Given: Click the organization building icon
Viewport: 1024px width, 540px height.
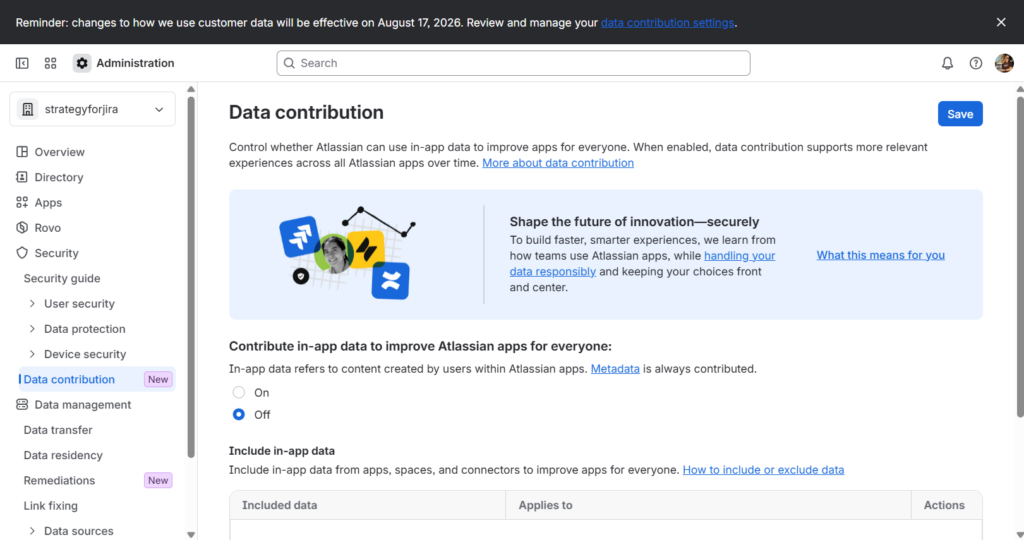Looking at the screenshot, I should coord(27,110).
